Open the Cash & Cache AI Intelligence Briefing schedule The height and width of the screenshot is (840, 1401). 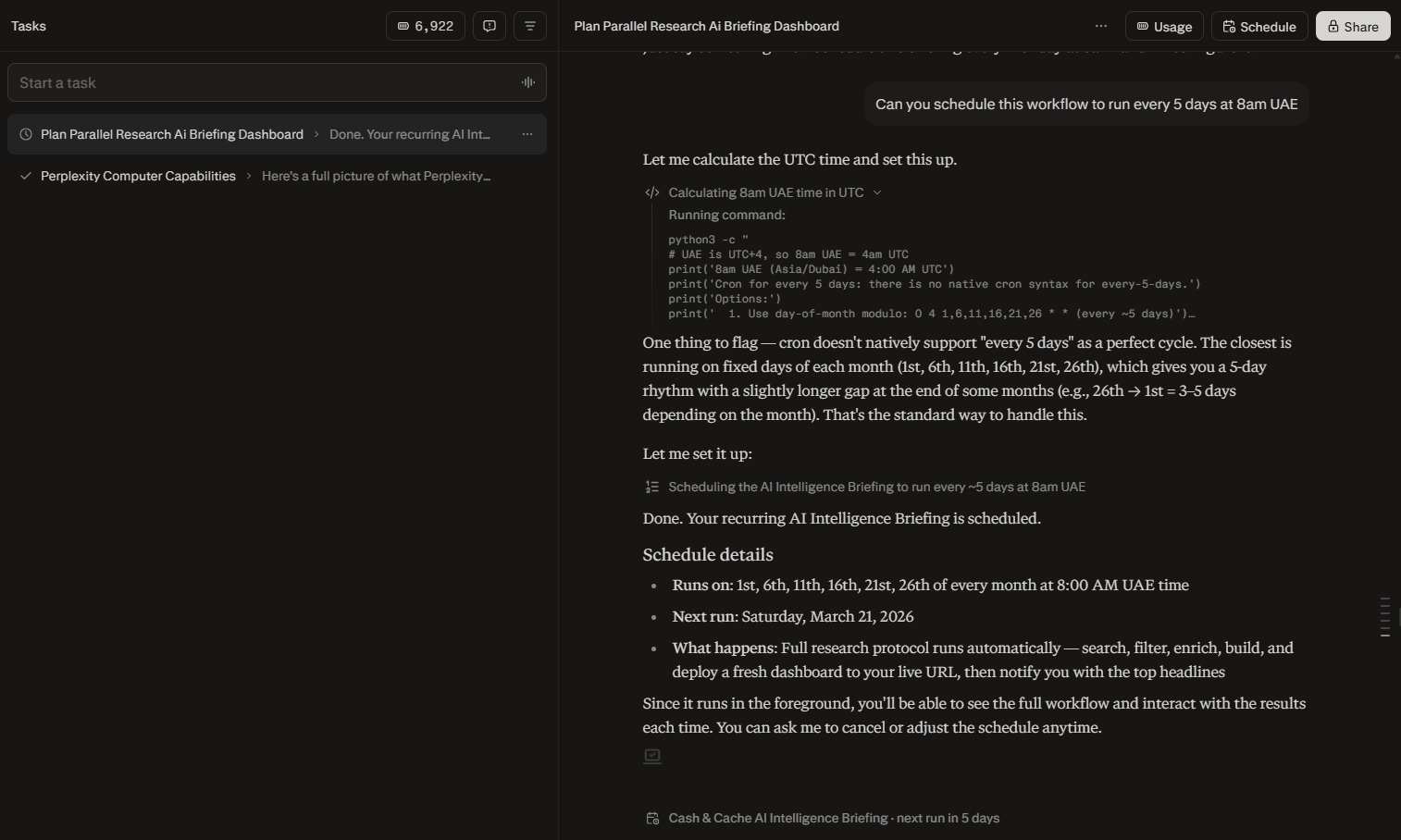coord(834,818)
